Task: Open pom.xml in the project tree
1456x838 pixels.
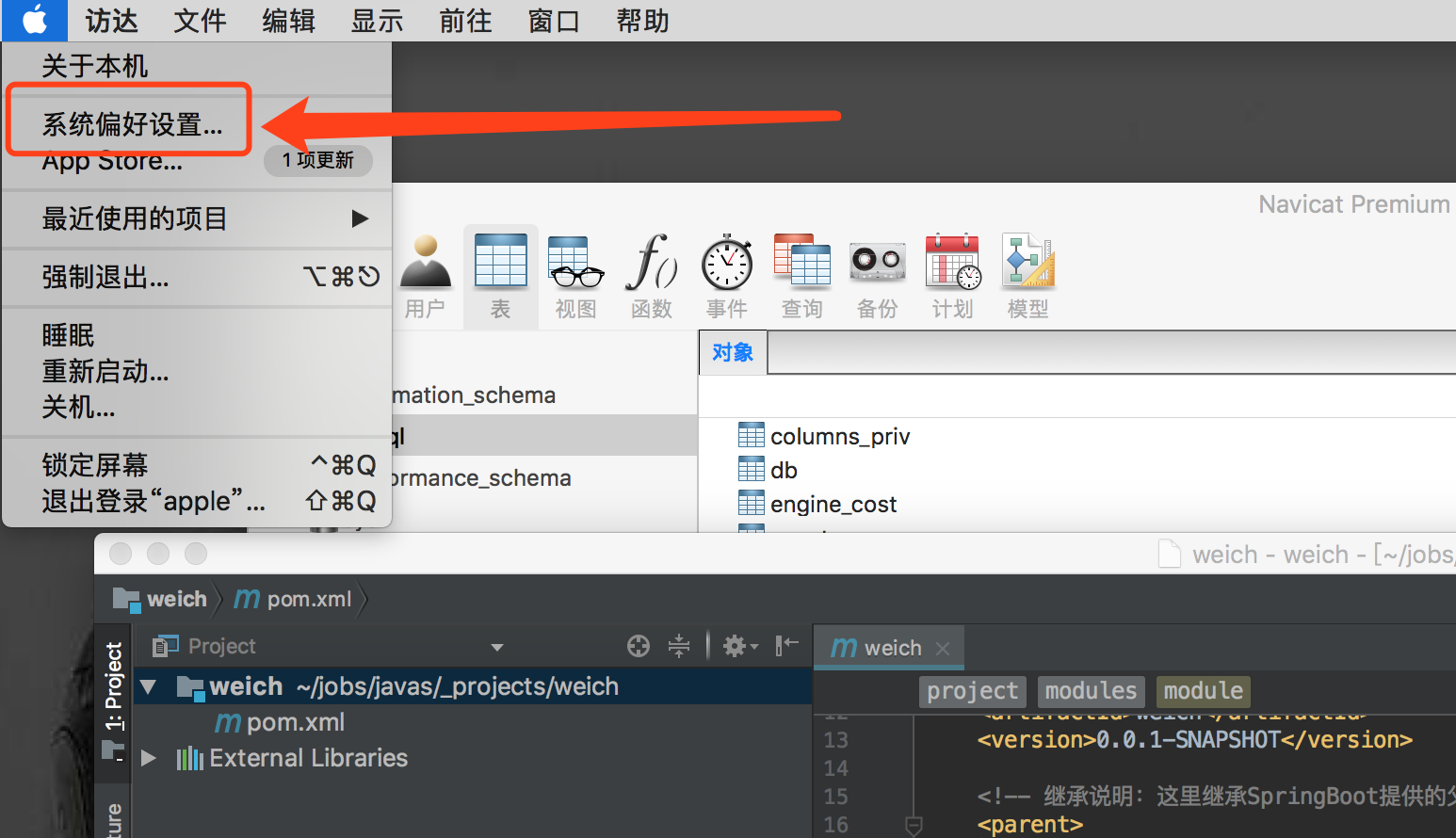Action: 295,722
